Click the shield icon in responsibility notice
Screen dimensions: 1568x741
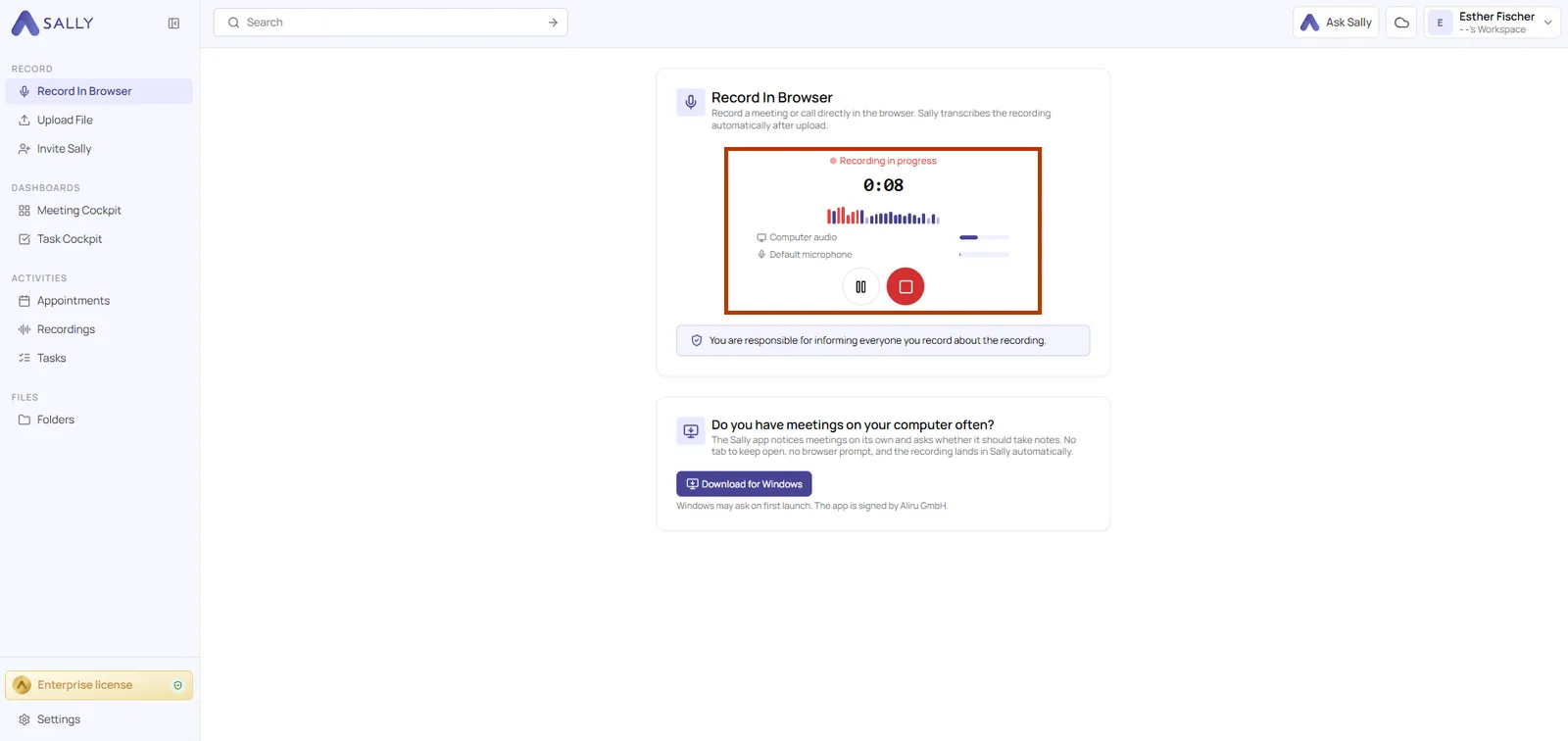(697, 341)
